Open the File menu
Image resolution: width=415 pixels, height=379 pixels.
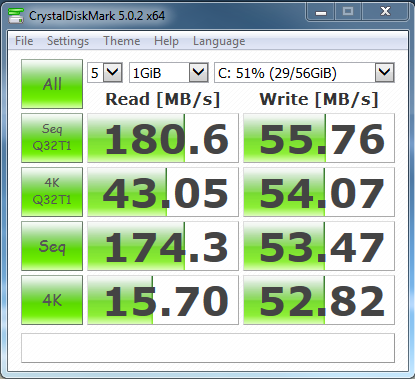pos(24,41)
